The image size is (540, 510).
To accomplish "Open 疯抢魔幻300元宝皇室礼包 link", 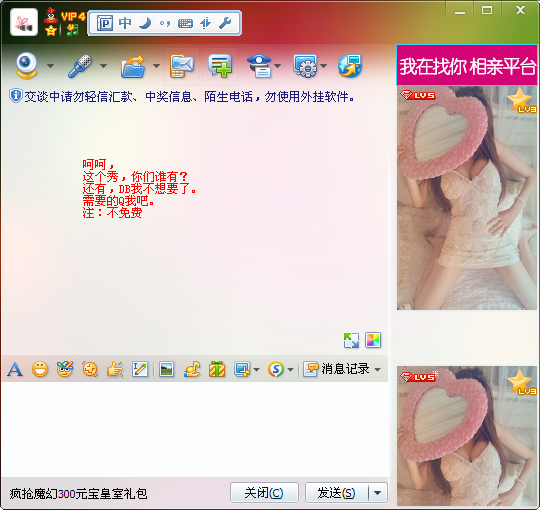I will click(x=78, y=494).
